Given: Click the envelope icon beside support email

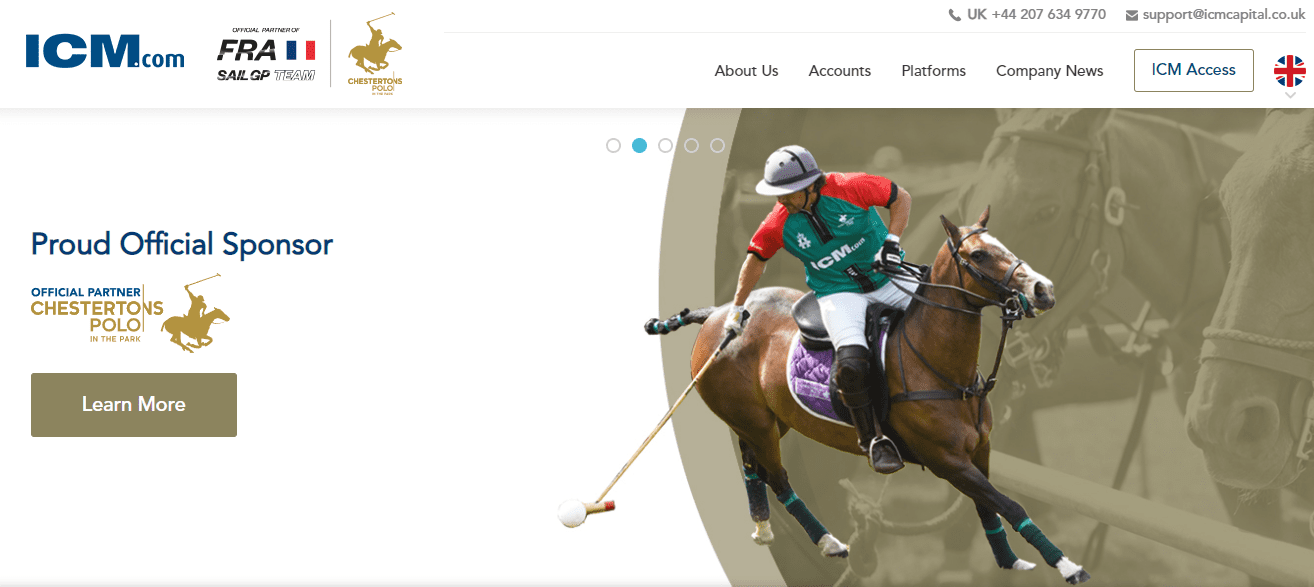Looking at the screenshot, I should tap(1132, 15).
